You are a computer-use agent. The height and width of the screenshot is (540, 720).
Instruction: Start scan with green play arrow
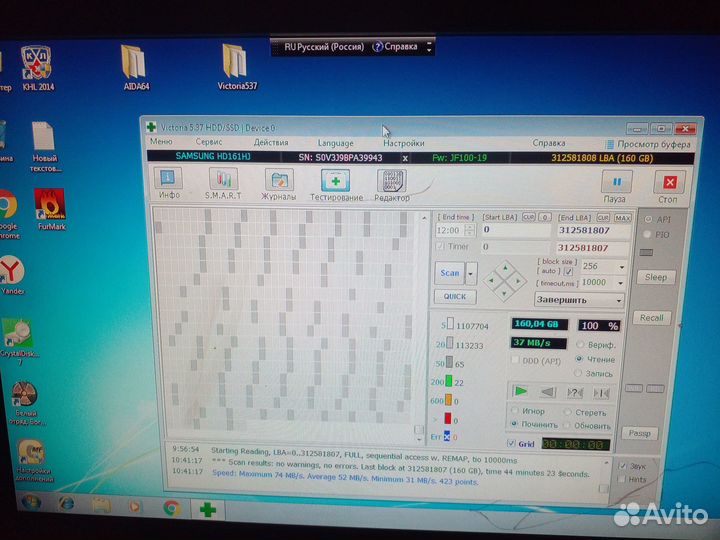tap(521, 391)
